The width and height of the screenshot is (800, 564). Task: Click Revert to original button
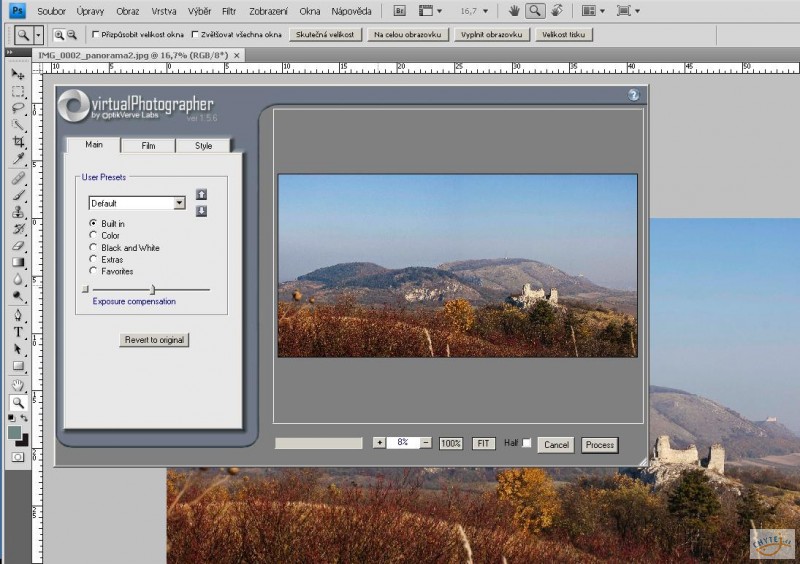[x=154, y=340]
